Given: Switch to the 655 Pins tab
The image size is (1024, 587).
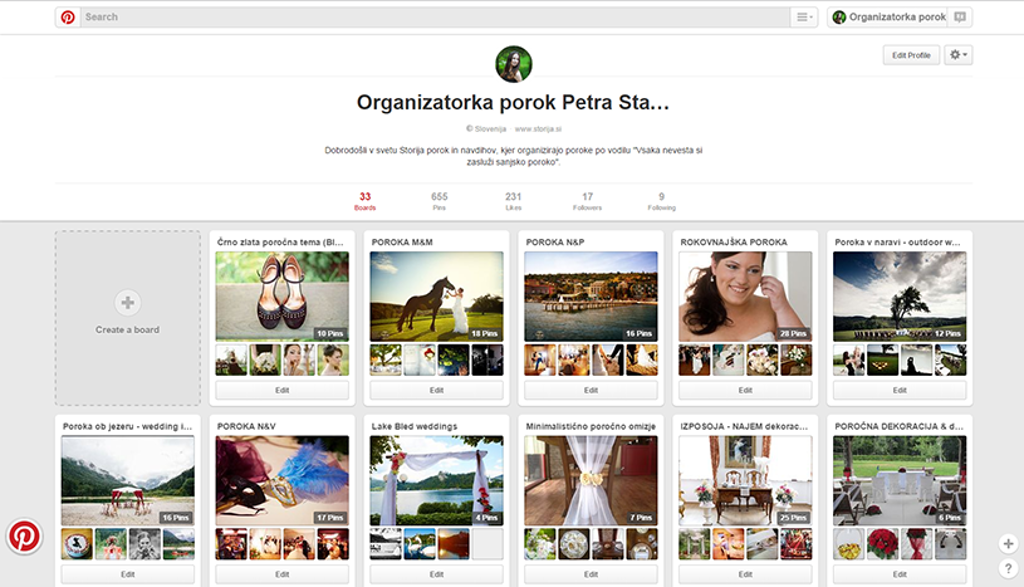Looking at the screenshot, I should pyautogui.click(x=439, y=201).
